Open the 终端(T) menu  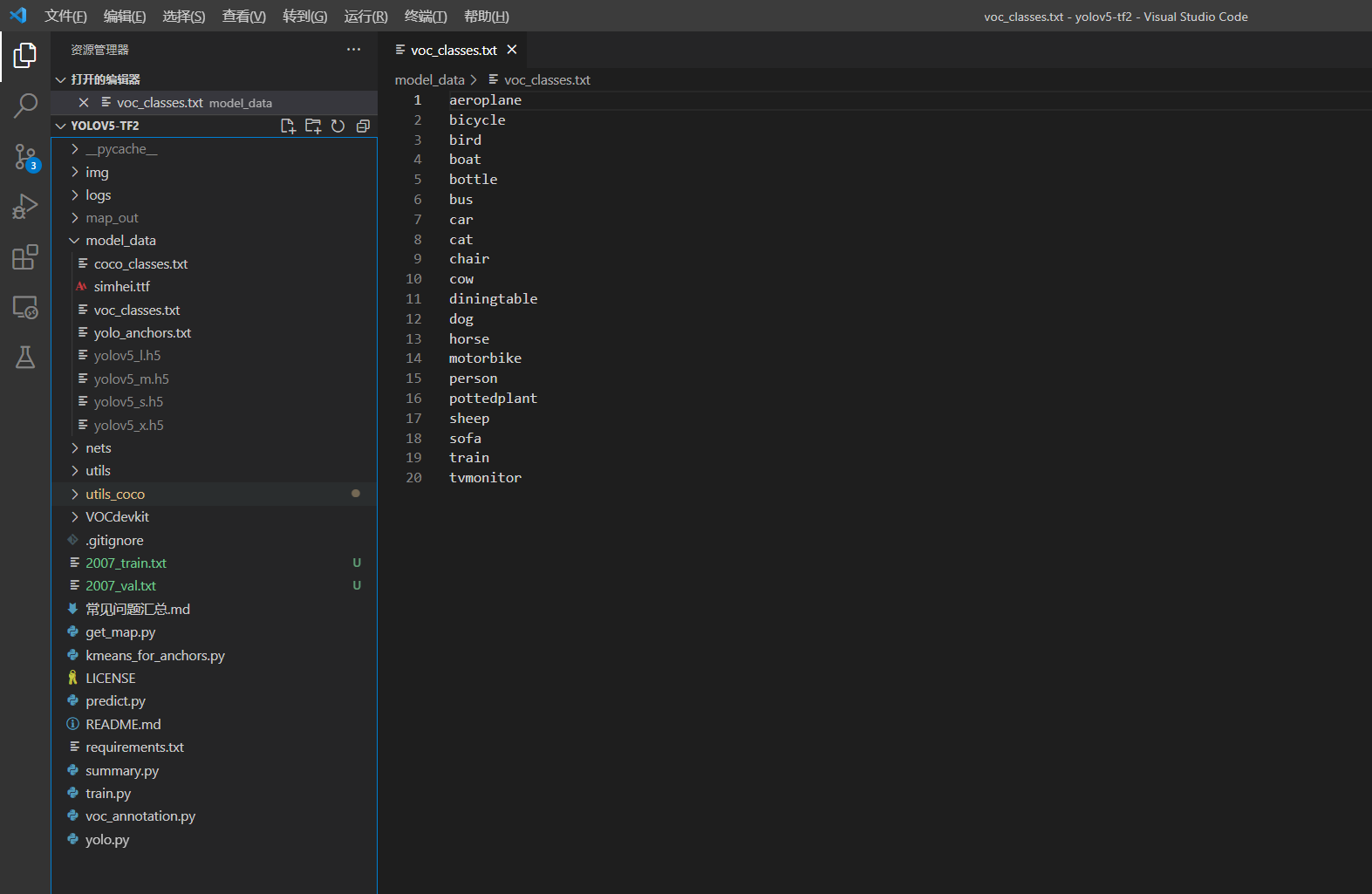point(427,16)
